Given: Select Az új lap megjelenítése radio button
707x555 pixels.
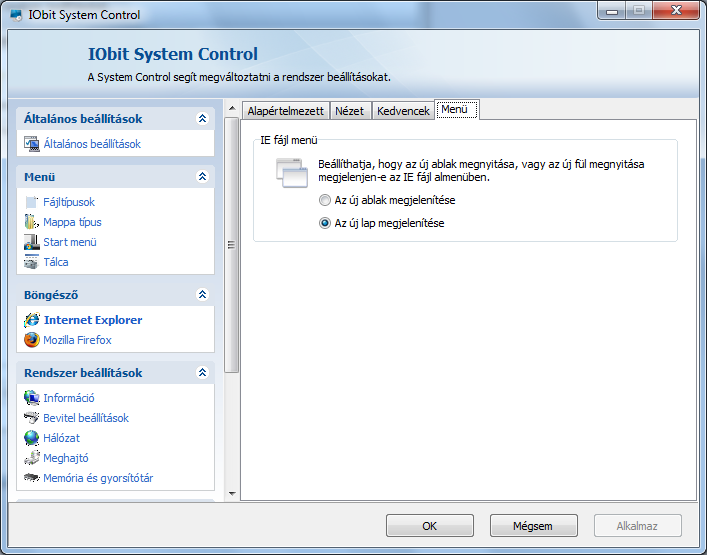Looking at the screenshot, I should click(325, 223).
